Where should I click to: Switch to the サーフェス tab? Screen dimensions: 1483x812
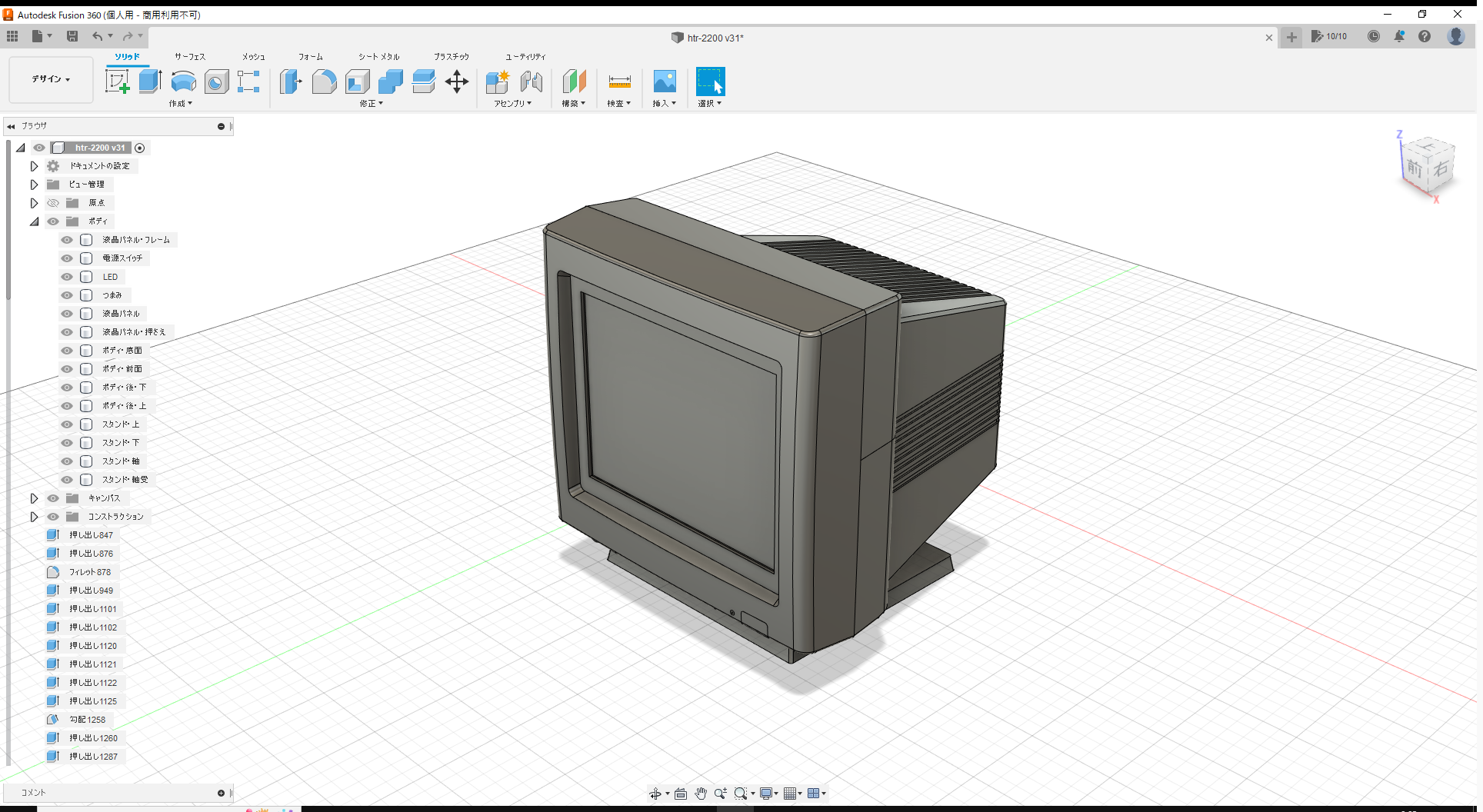point(189,56)
